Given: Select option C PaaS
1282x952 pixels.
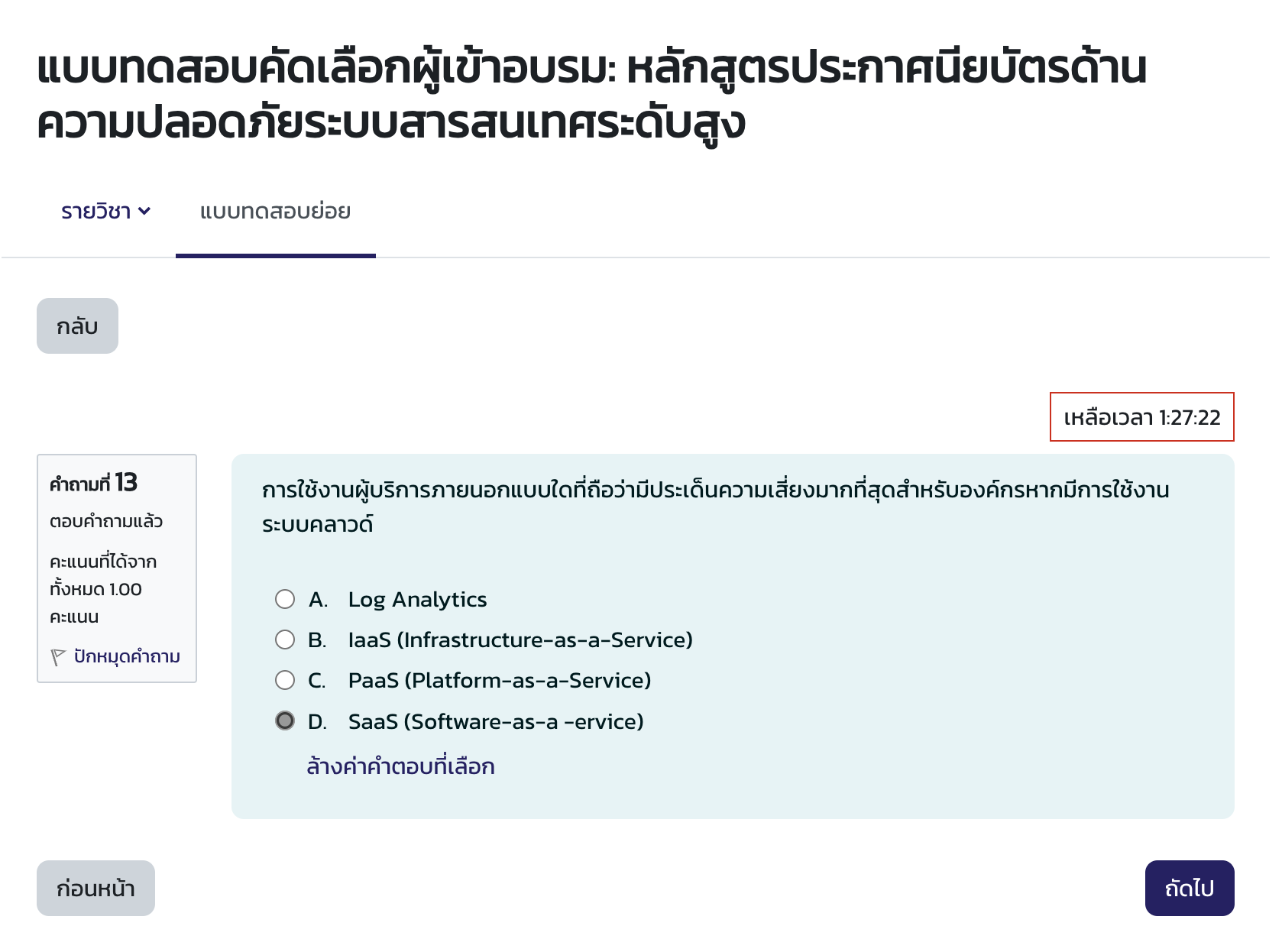Looking at the screenshot, I should tap(284, 680).
